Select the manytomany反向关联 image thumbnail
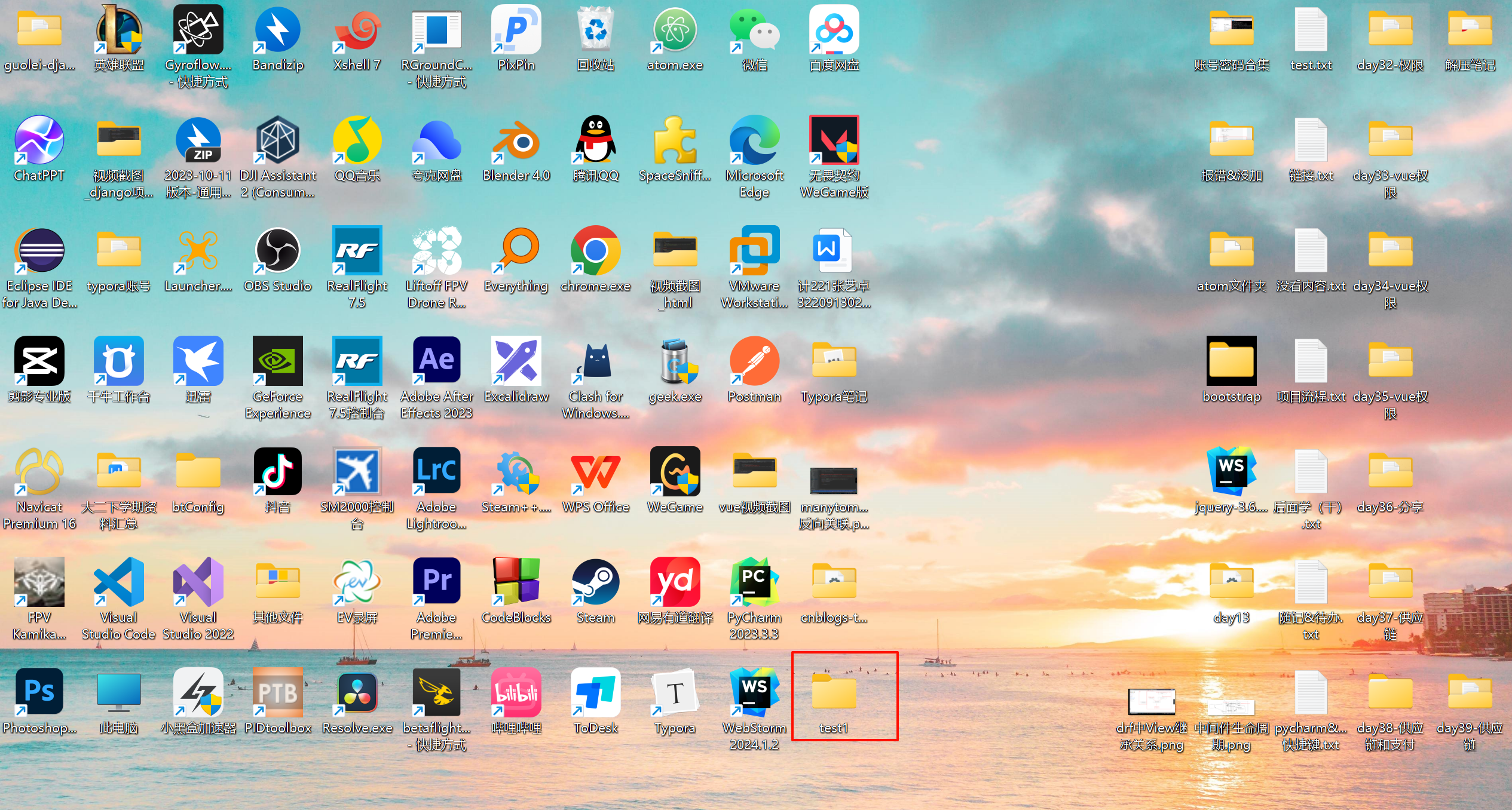Image resolution: width=1512 pixels, height=810 pixels. coord(834,480)
